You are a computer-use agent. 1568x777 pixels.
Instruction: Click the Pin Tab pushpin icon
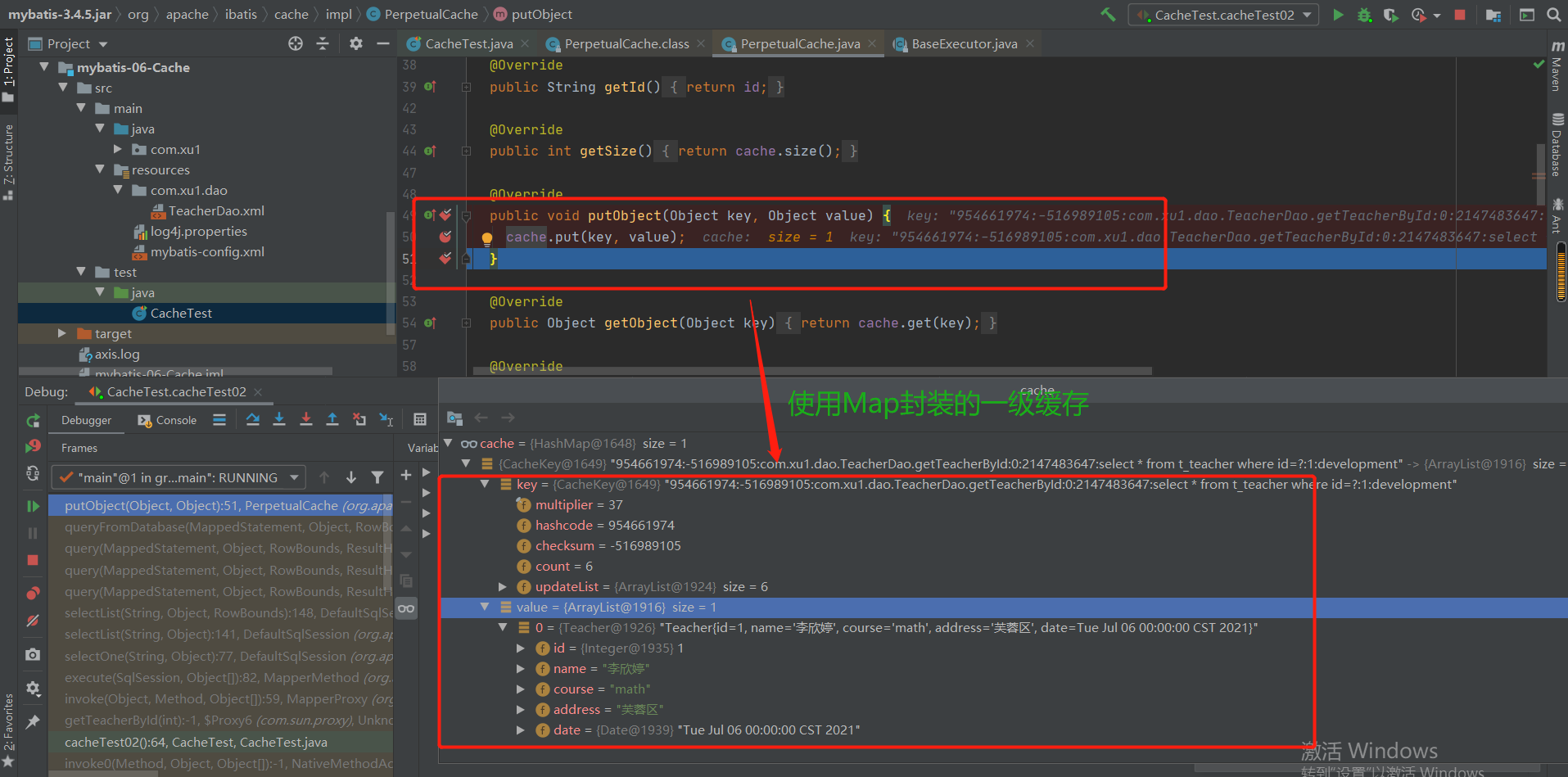pos(33,721)
